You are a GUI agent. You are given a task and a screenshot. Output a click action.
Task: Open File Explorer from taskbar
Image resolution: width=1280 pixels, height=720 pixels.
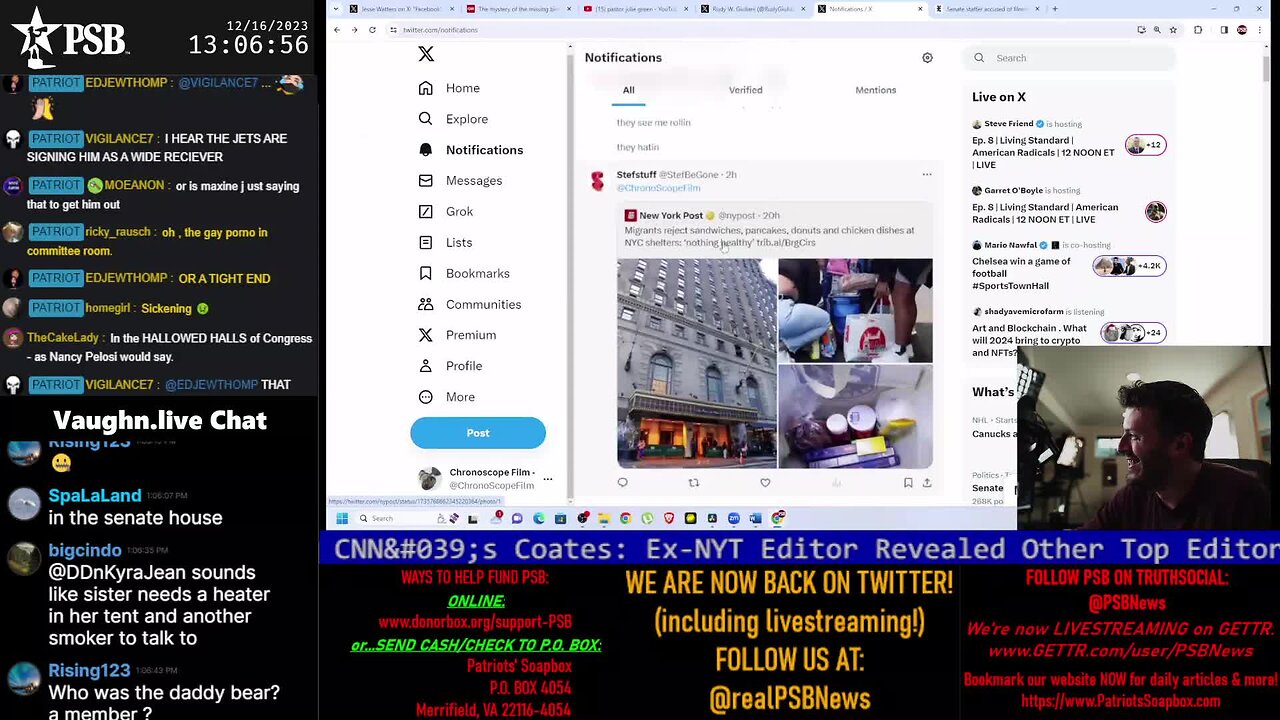pos(604,518)
